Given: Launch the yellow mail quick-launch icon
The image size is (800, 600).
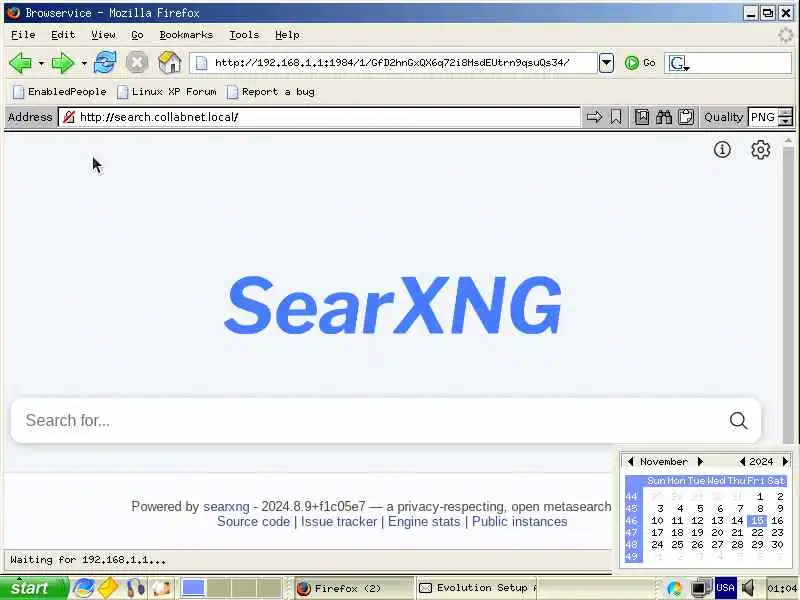Looking at the screenshot, I should [108, 588].
